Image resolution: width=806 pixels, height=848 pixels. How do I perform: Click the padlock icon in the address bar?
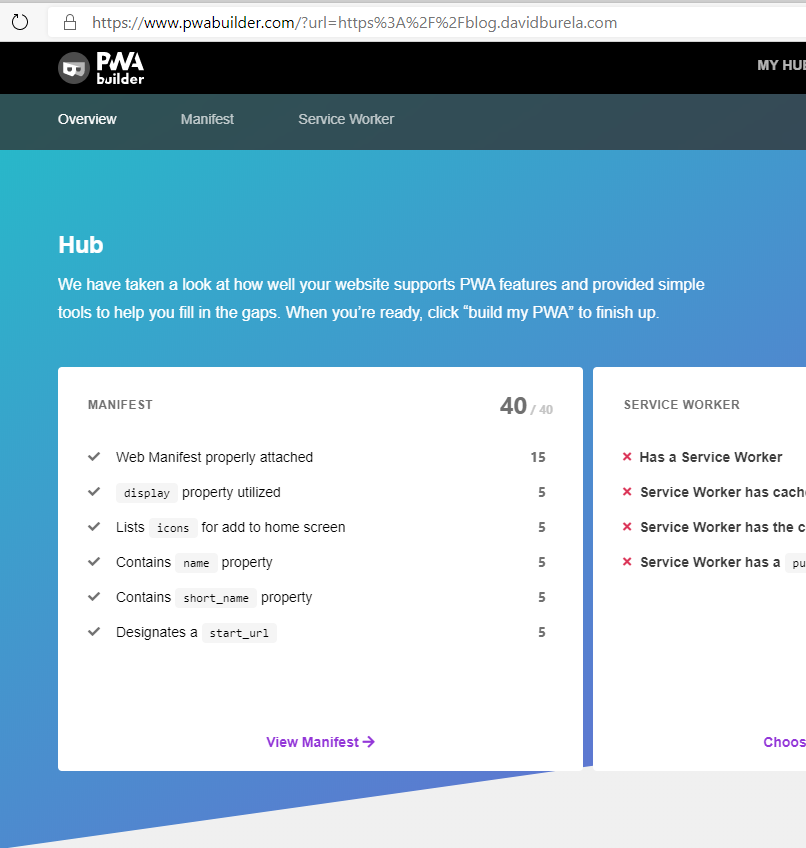point(69,22)
